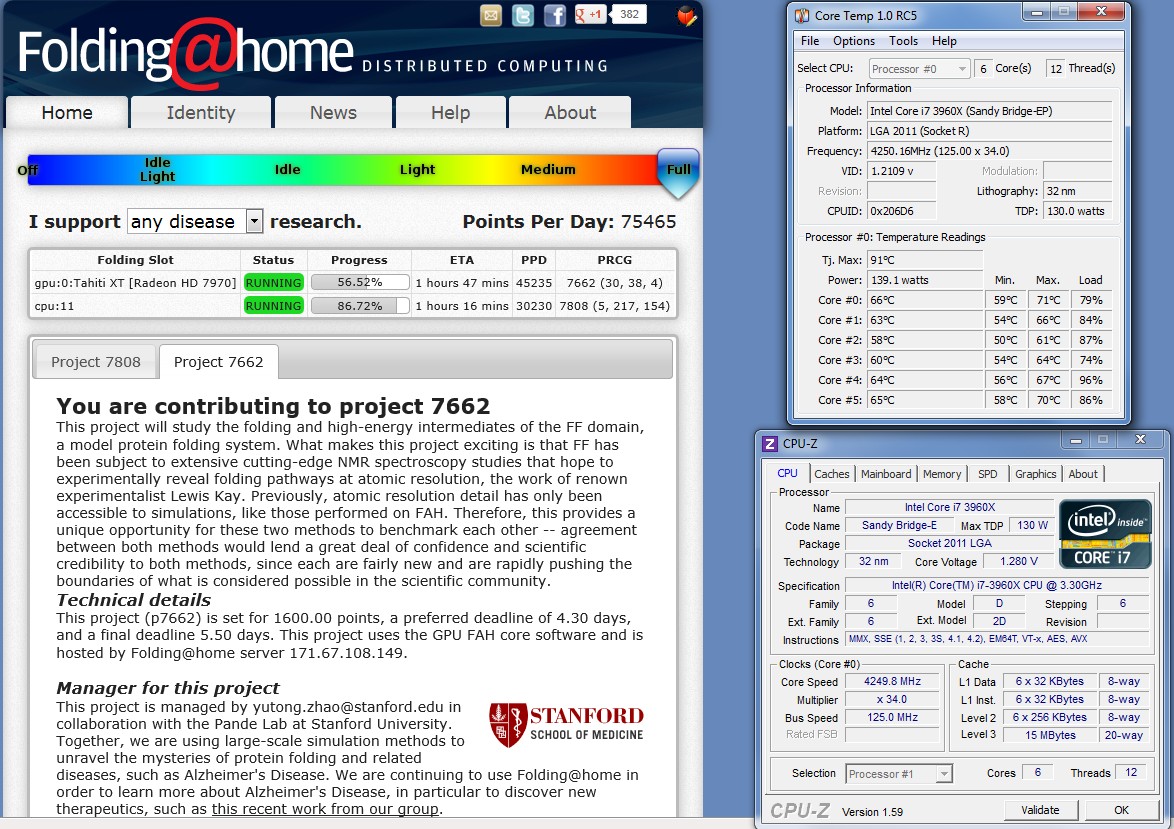Image resolution: width=1174 pixels, height=829 pixels.
Task: Click the gpu:0 RUNNING status badge
Action: [x=273, y=282]
